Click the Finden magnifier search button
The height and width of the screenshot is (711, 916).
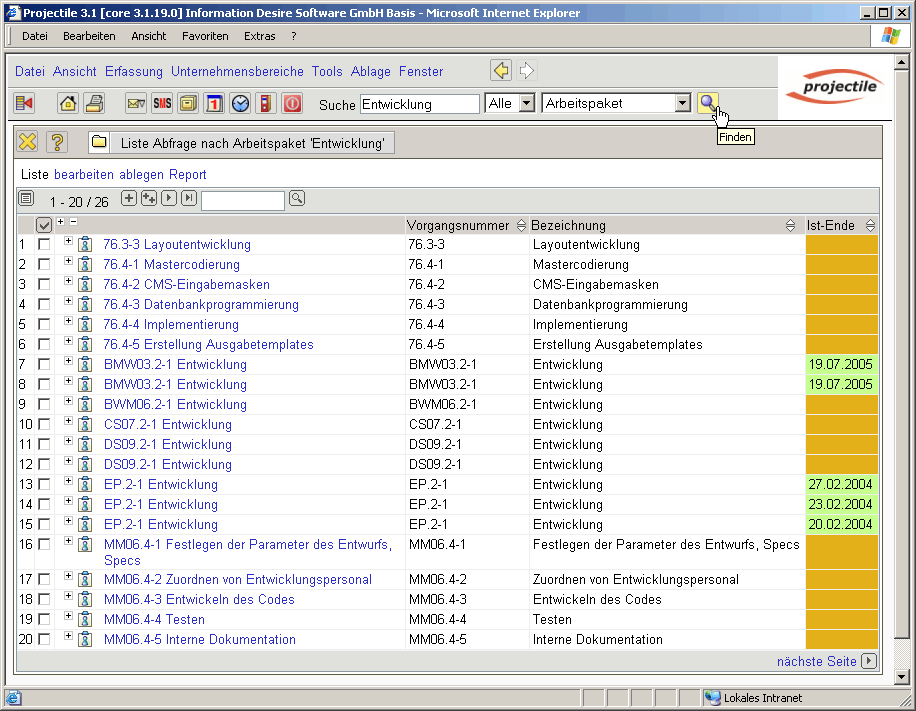click(x=708, y=103)
